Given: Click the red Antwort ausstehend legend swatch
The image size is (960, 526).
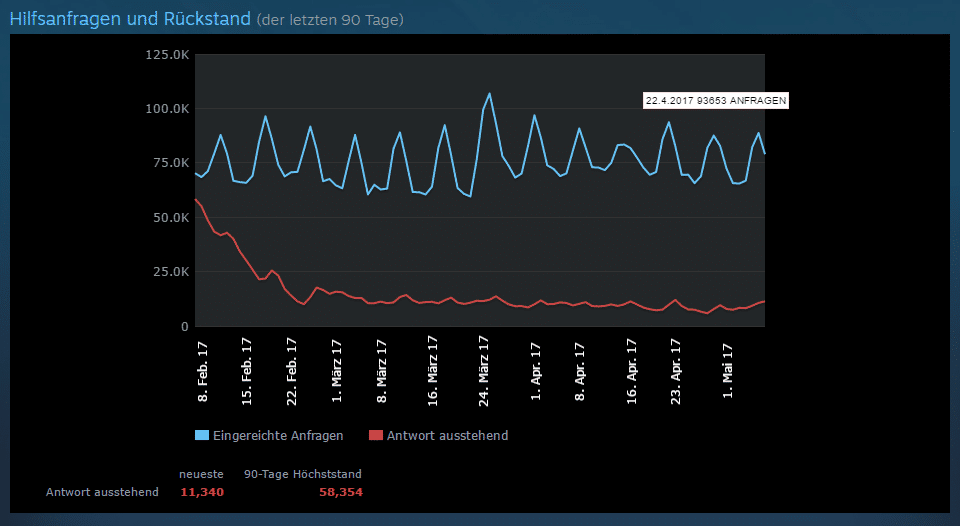Looking at the screenshot, I should coord(376,435).
